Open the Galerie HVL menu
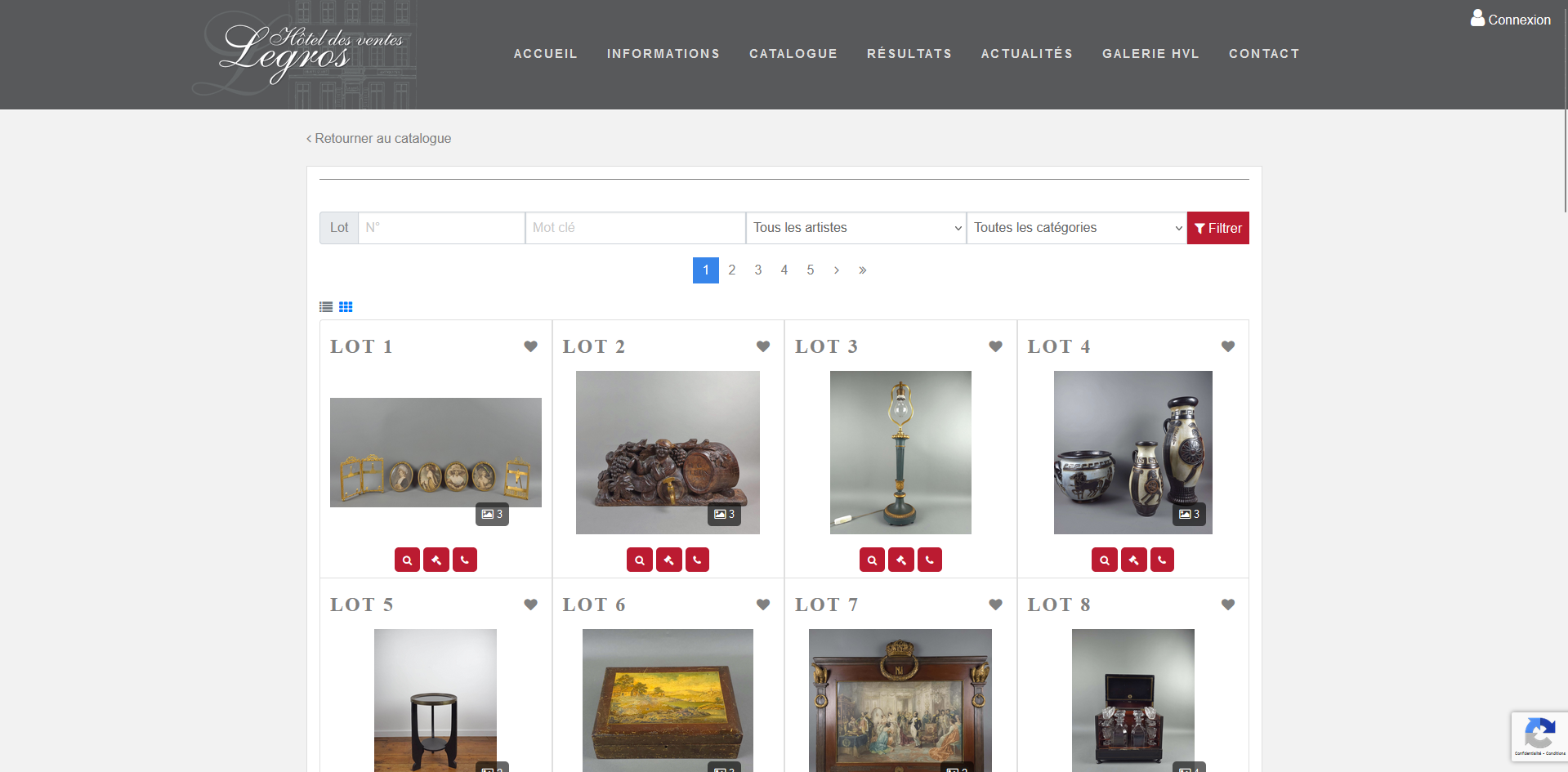 [x=1150, y=54]
